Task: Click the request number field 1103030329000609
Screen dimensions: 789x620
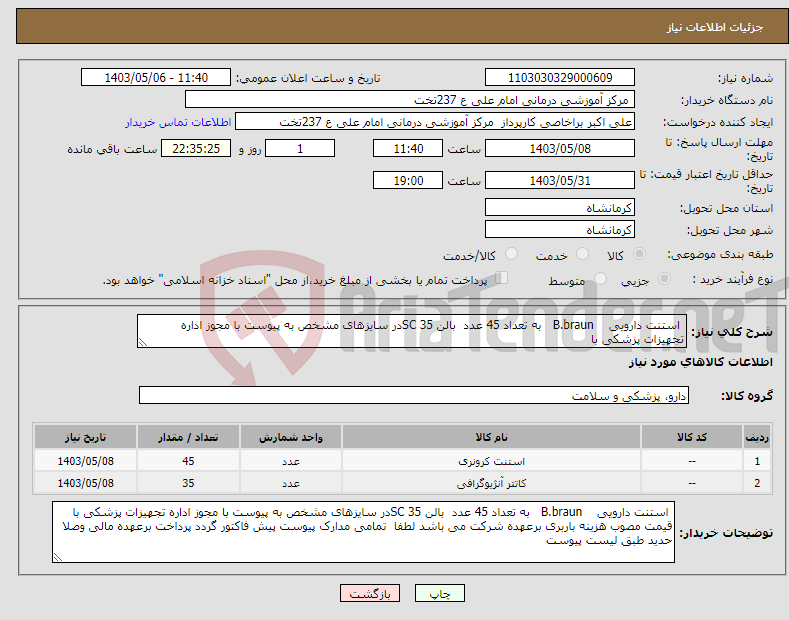Action: pyautogui.click(x=560, y=78)
